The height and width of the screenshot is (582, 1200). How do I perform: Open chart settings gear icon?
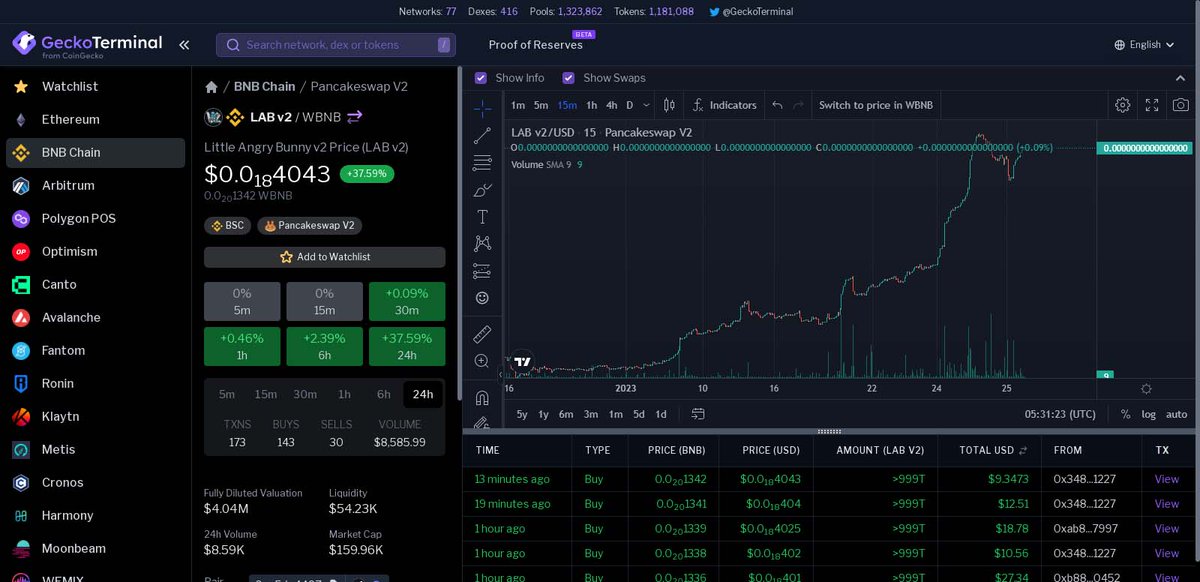pyautogui.click(x=1123, y=105)
